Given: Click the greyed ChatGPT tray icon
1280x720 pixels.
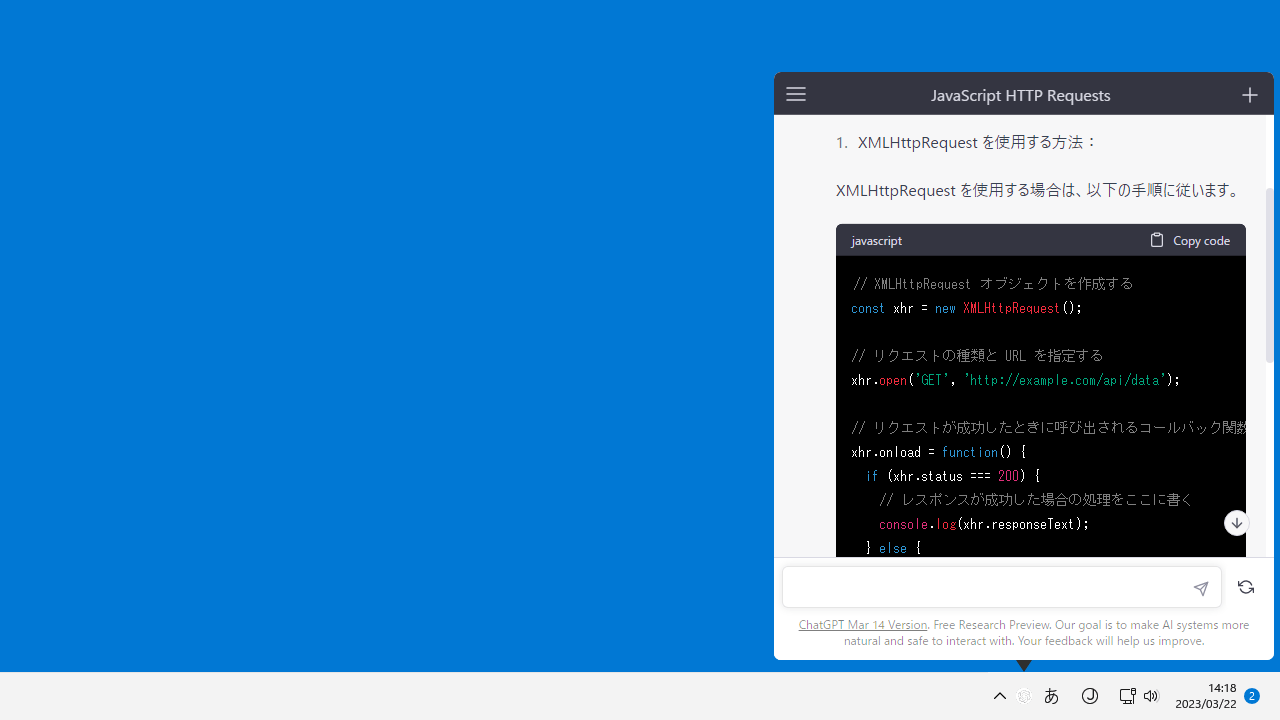Looking at the screenshot, I should tap(1024, 696).
